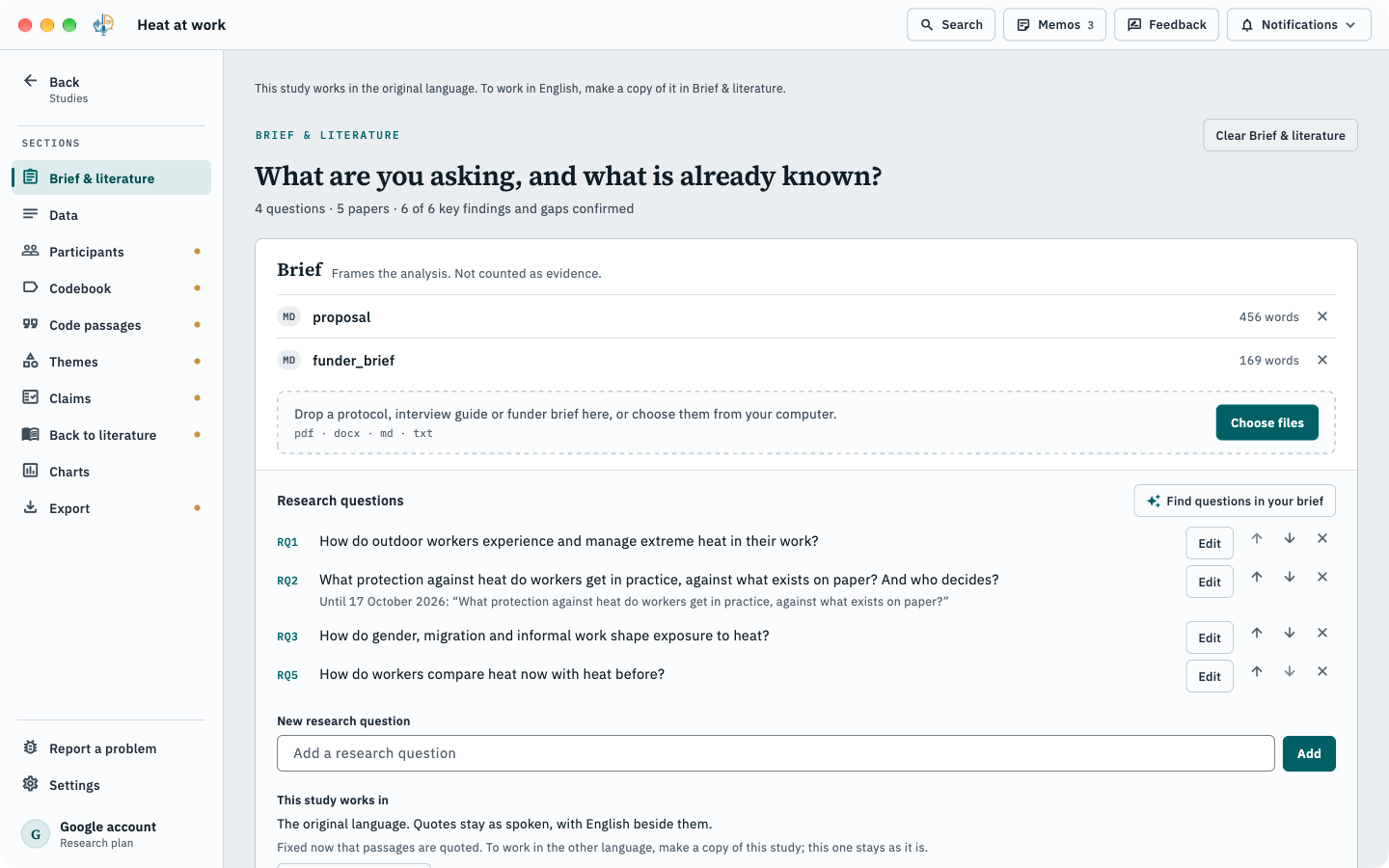
Task: Edit research question RQ3
Action: 1210,637
